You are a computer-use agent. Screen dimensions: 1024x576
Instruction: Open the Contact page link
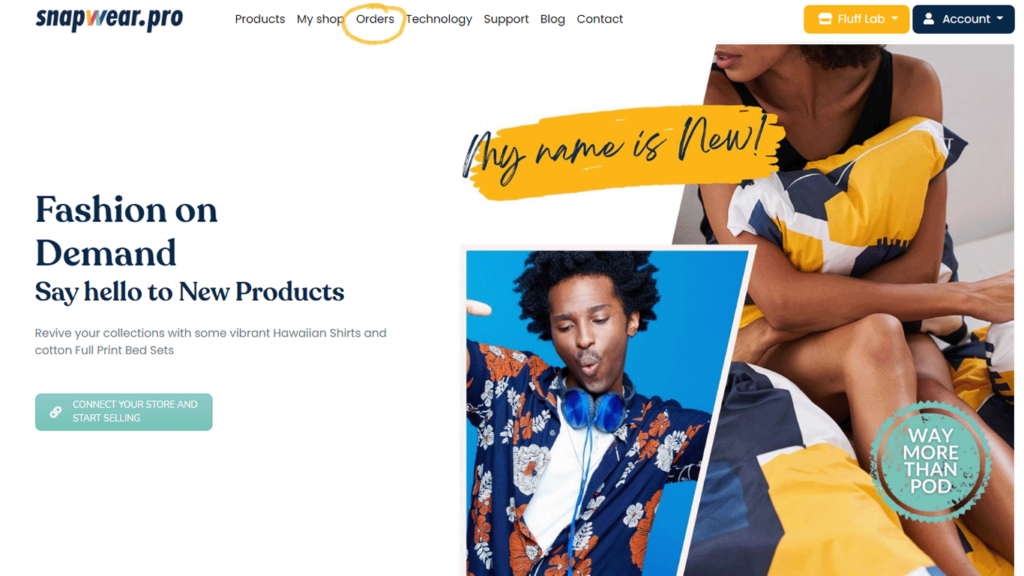pos(600,19)
